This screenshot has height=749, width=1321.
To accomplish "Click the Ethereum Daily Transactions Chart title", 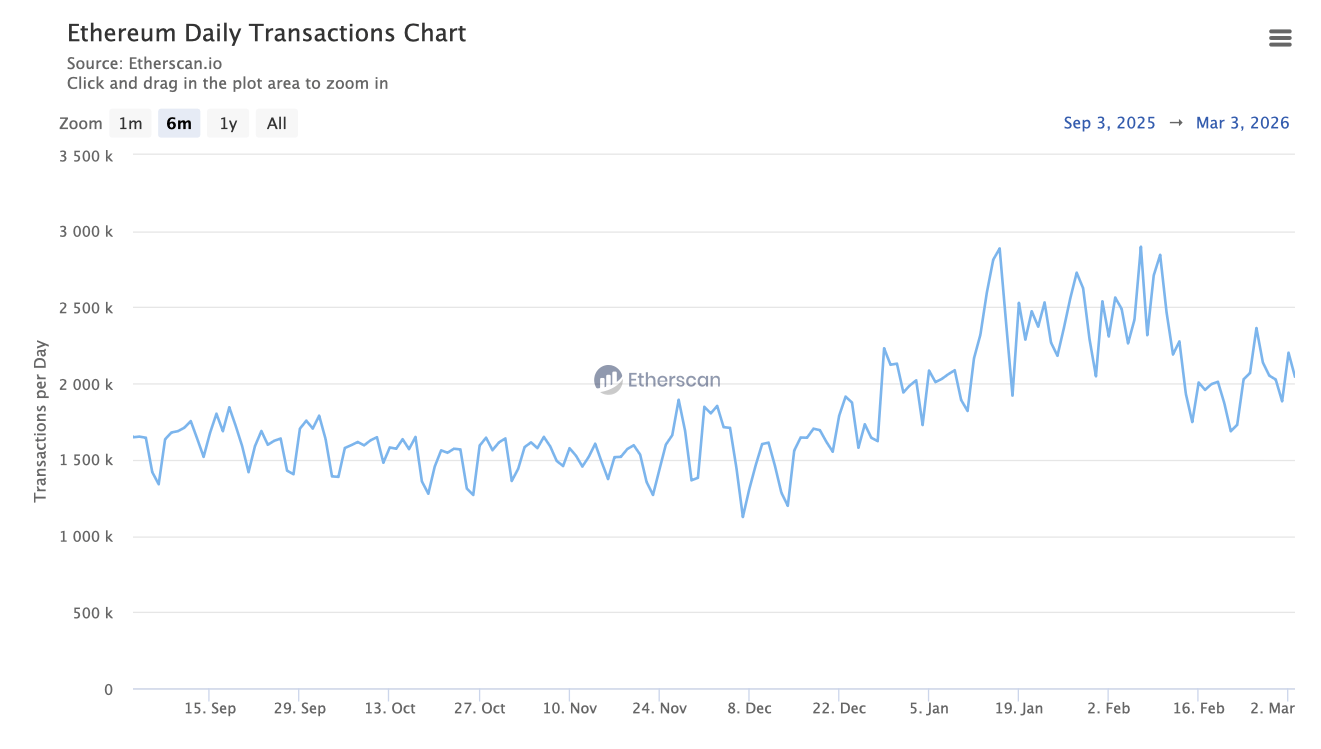I will click(x=266, y=33).
